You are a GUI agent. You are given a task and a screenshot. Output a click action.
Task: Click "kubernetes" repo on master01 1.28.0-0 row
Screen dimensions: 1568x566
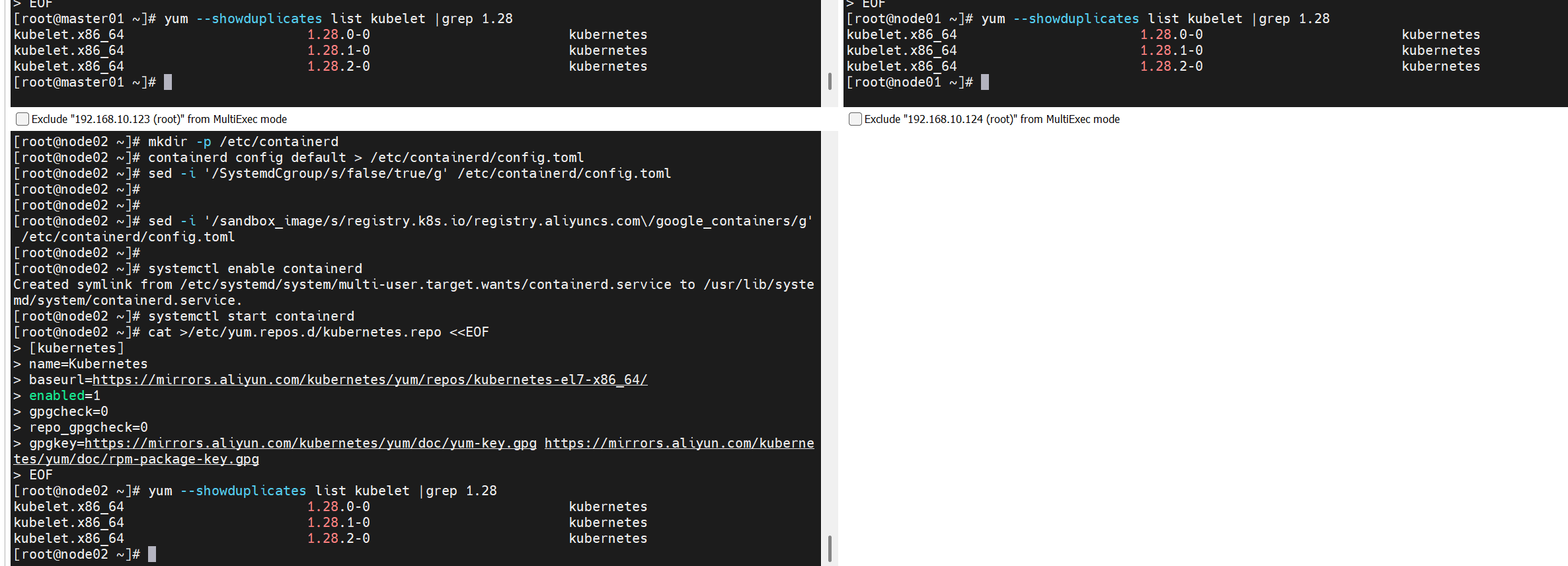tap(608, 34)
